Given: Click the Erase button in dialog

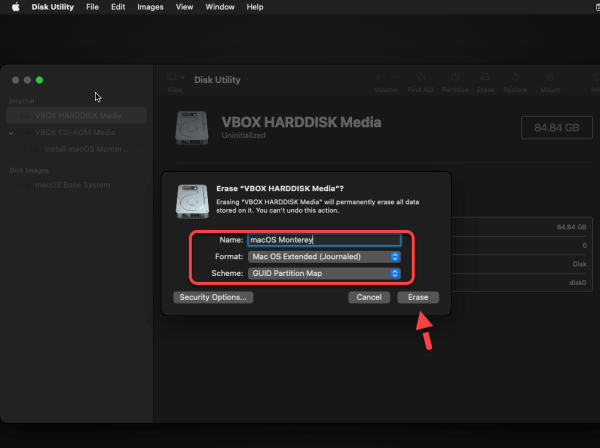Looking at the screenshot, I should click(418, 297).
